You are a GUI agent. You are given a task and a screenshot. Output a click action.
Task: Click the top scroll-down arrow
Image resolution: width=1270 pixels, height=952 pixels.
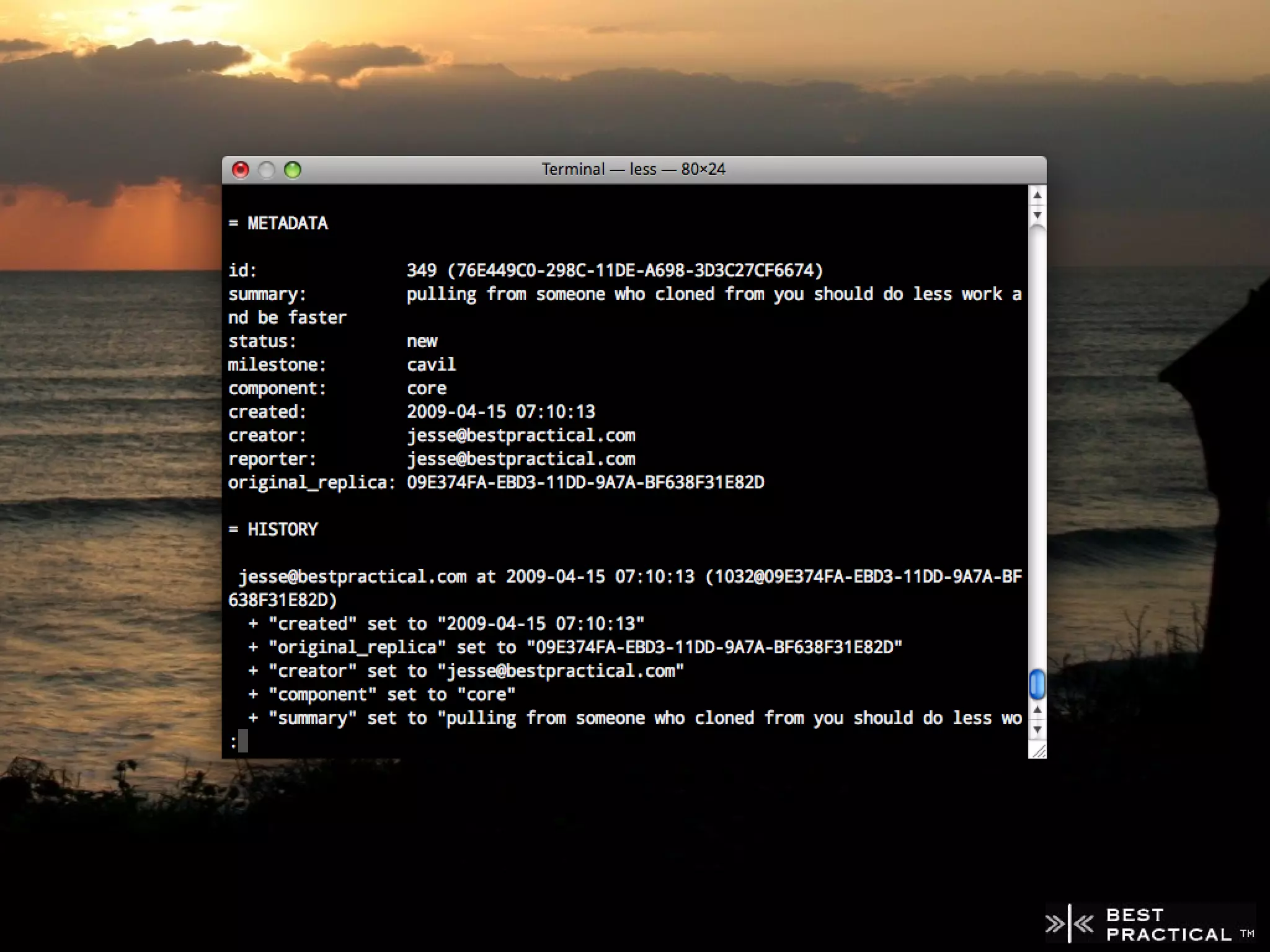(1037, 215)
